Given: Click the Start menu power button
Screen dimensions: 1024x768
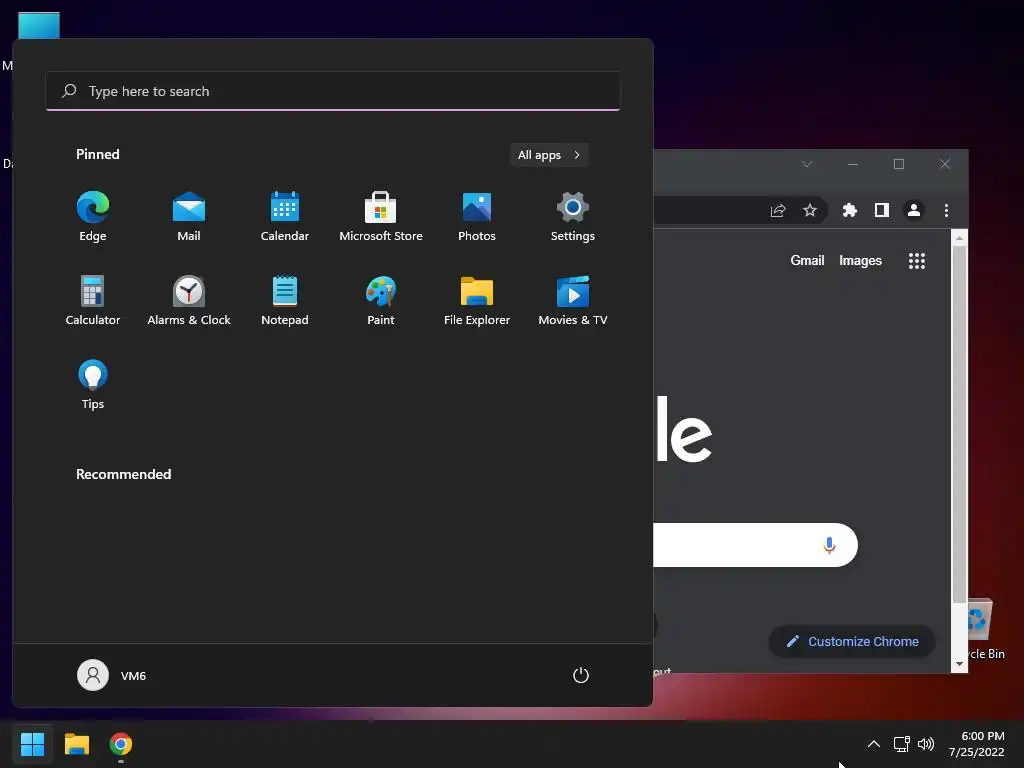Looking at the screenshot, I should click(x=581, y=675).
